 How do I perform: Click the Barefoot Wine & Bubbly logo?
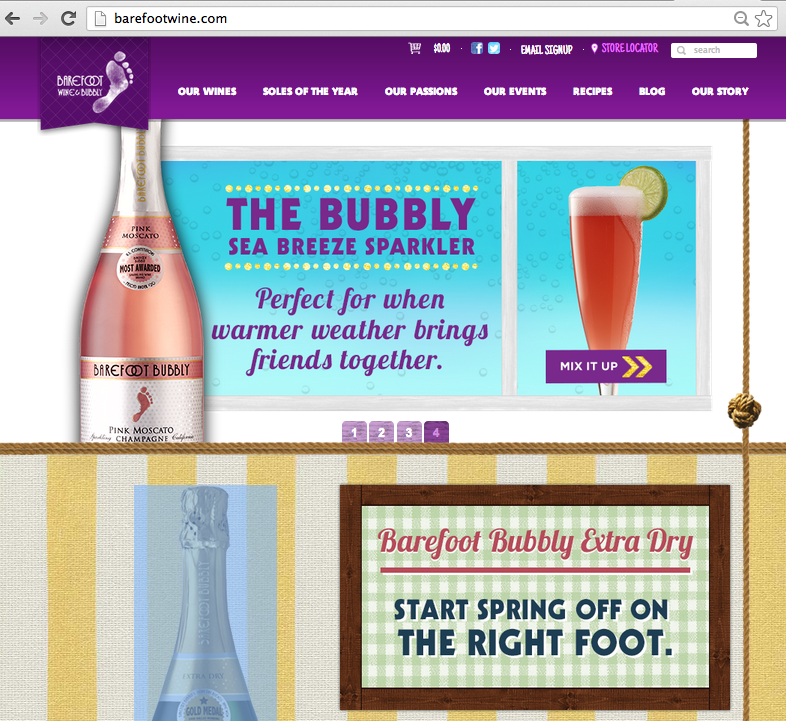pyautogui.click(x=95, y=83)
